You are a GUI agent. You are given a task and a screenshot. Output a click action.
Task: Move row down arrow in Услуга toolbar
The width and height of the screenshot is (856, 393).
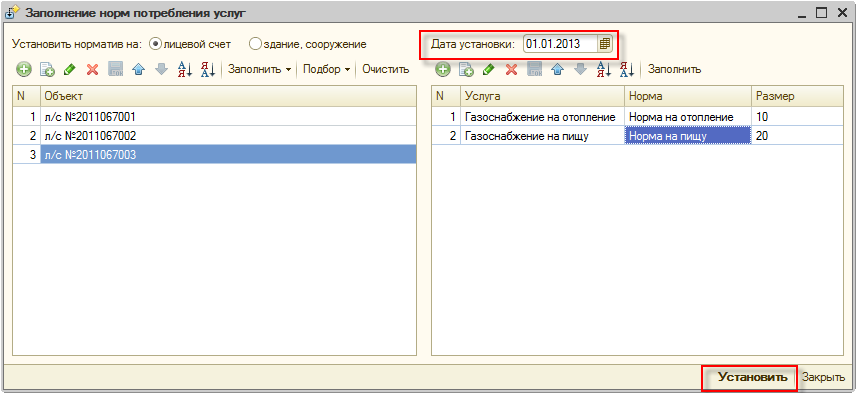pyautogui.click(x=580, y=69)
